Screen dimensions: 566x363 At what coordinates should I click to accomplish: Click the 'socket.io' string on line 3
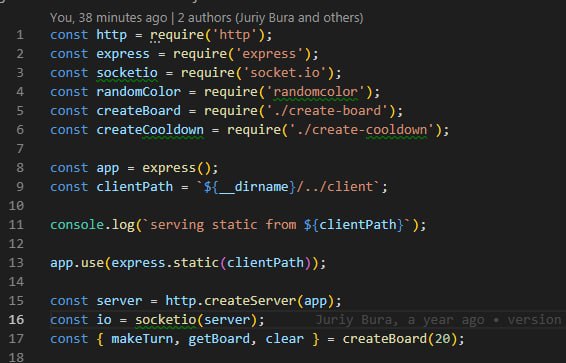(x=285, y=73)
